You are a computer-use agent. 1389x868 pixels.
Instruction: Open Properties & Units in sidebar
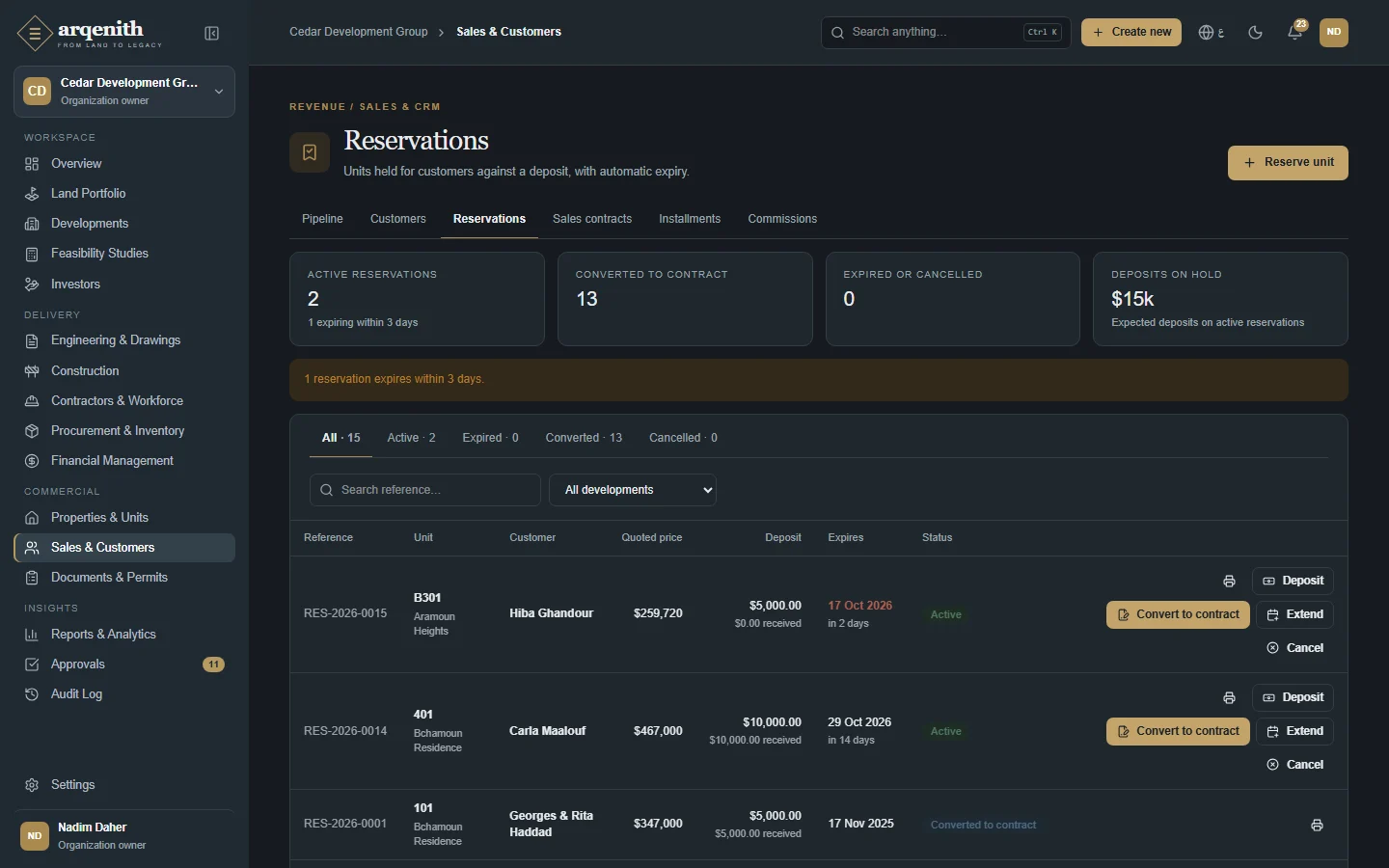(124, 518)
